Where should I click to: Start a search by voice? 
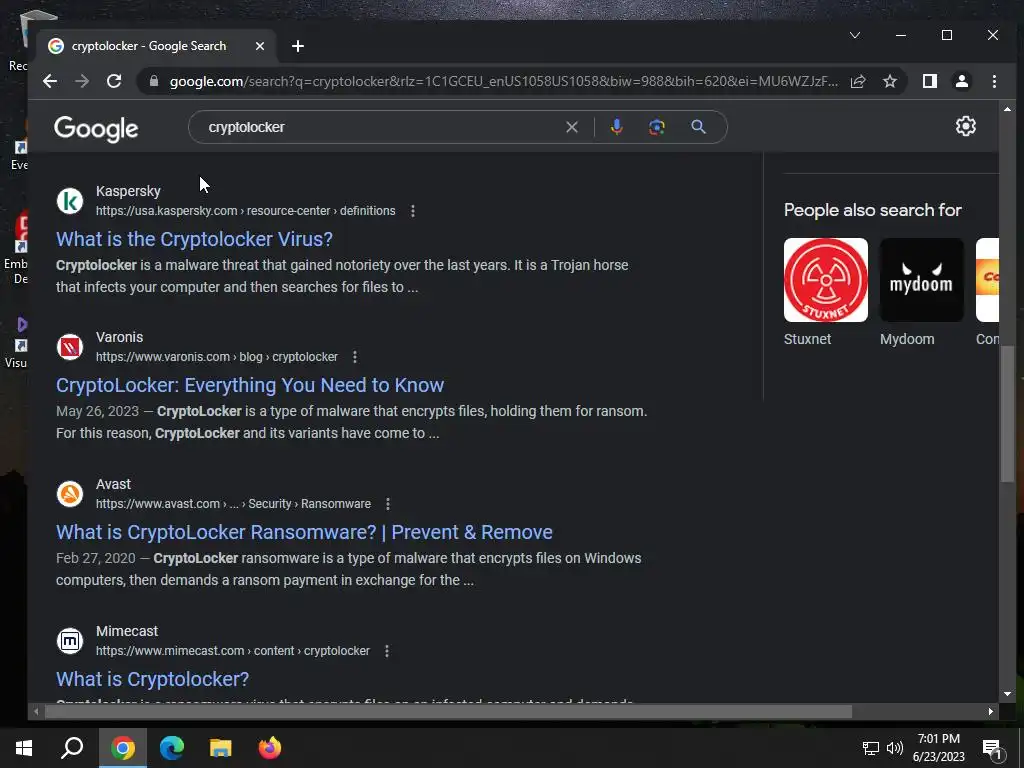click(616, 127)
